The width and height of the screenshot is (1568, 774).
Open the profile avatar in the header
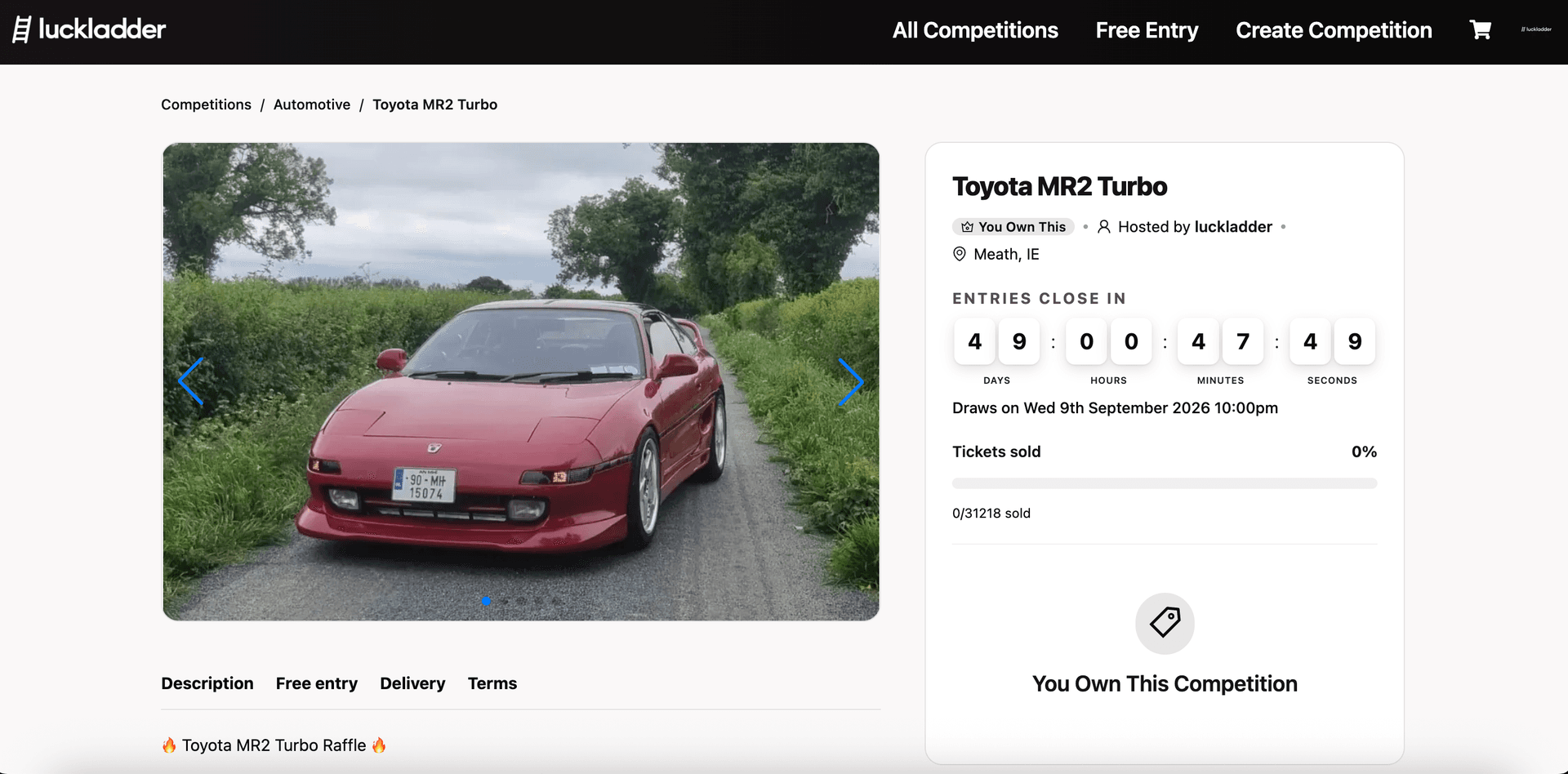(x=1536, y=29)
